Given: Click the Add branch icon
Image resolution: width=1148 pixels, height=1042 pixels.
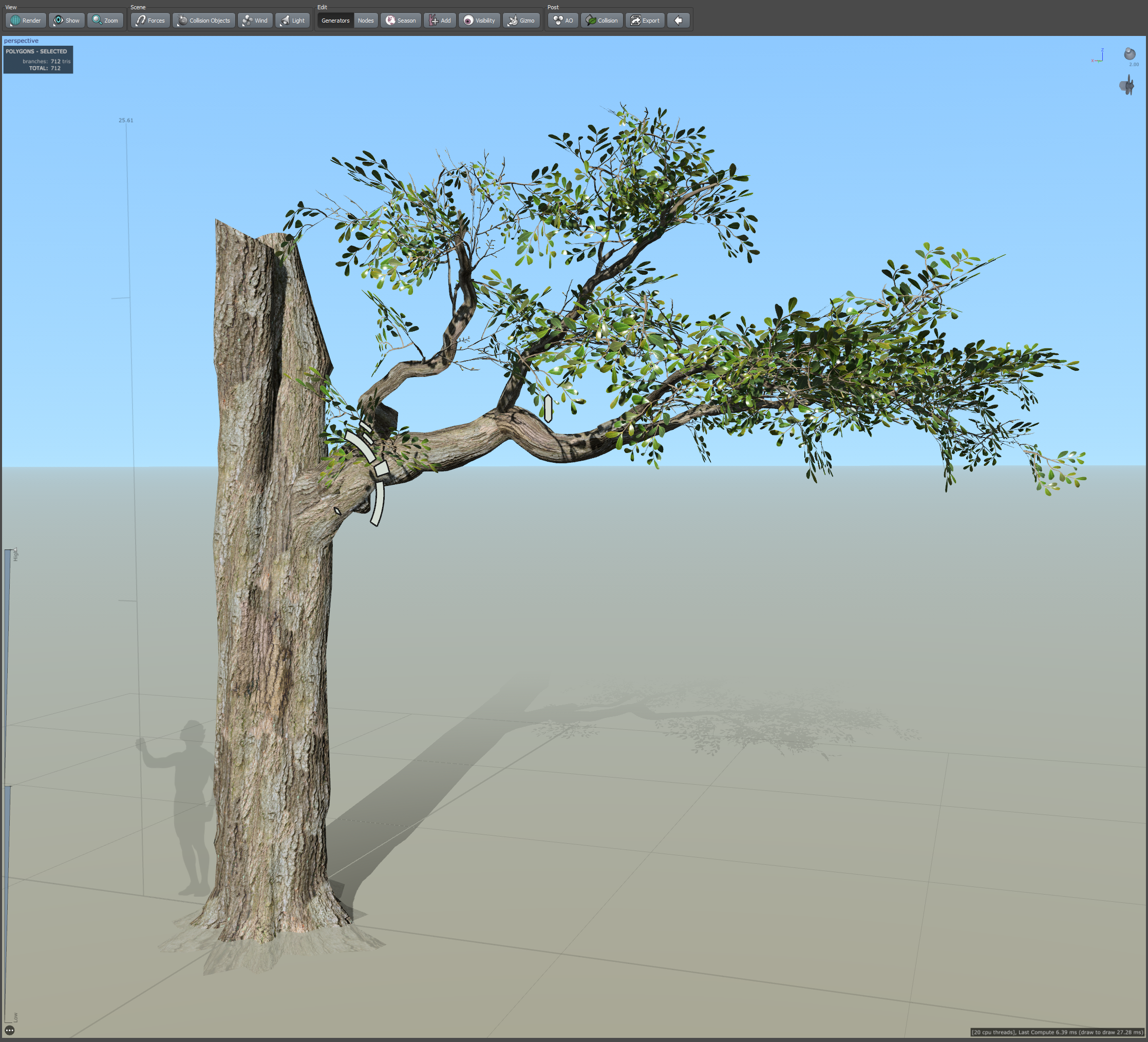Looking at the screenshot, I should 434,21.
